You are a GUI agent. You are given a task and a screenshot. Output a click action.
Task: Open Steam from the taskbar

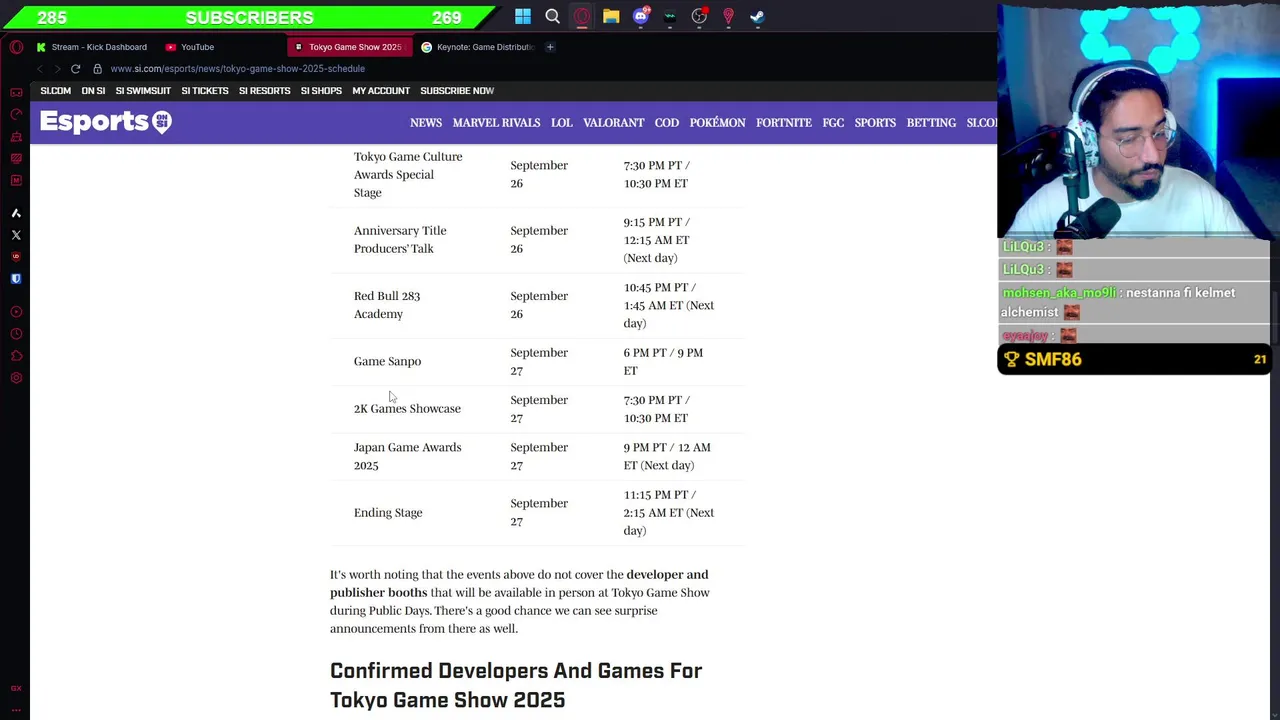[x=757, y=17]
